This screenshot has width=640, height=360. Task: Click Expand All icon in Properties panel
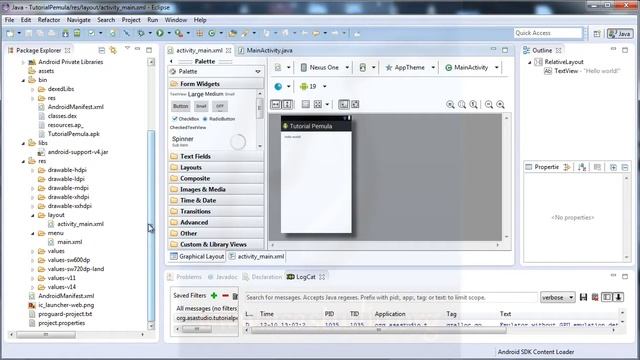click(613, 167)
